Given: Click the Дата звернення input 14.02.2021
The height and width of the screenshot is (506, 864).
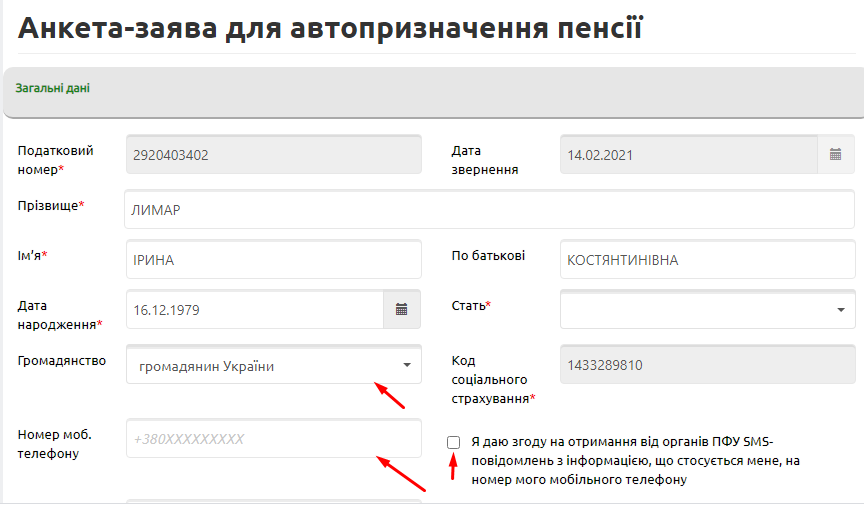Looking at the screenshot, I should pos(689,155).
